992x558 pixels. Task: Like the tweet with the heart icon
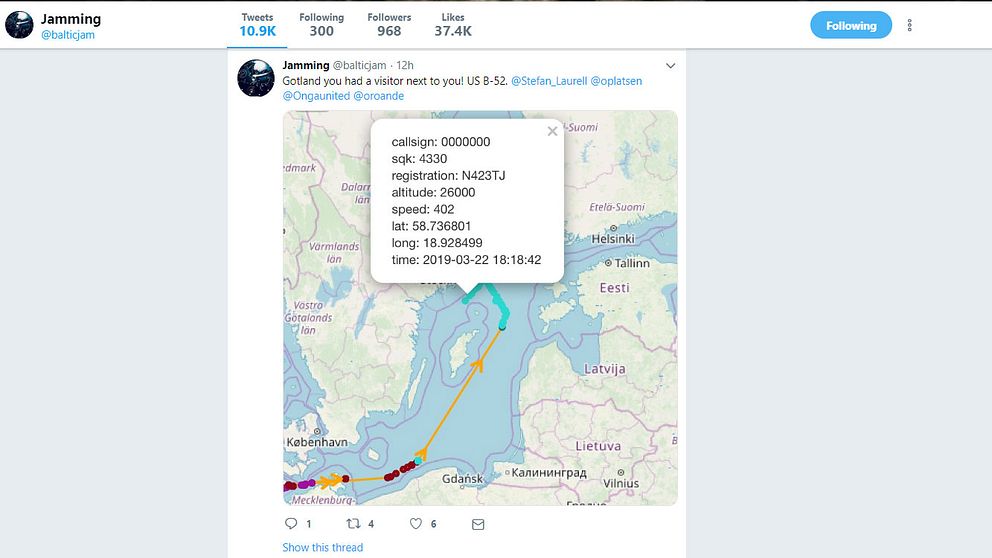pyautogui.click(x=416, y=523)
